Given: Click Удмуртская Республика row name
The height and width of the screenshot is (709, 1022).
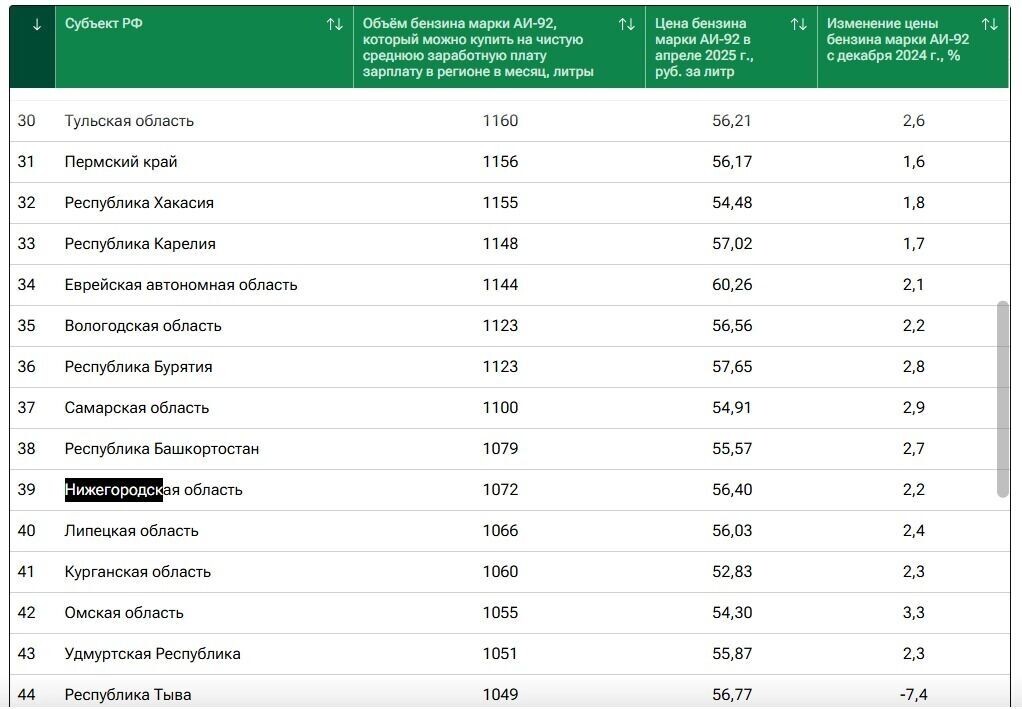Looking at the screenshot, I should (x=153, y=654).
